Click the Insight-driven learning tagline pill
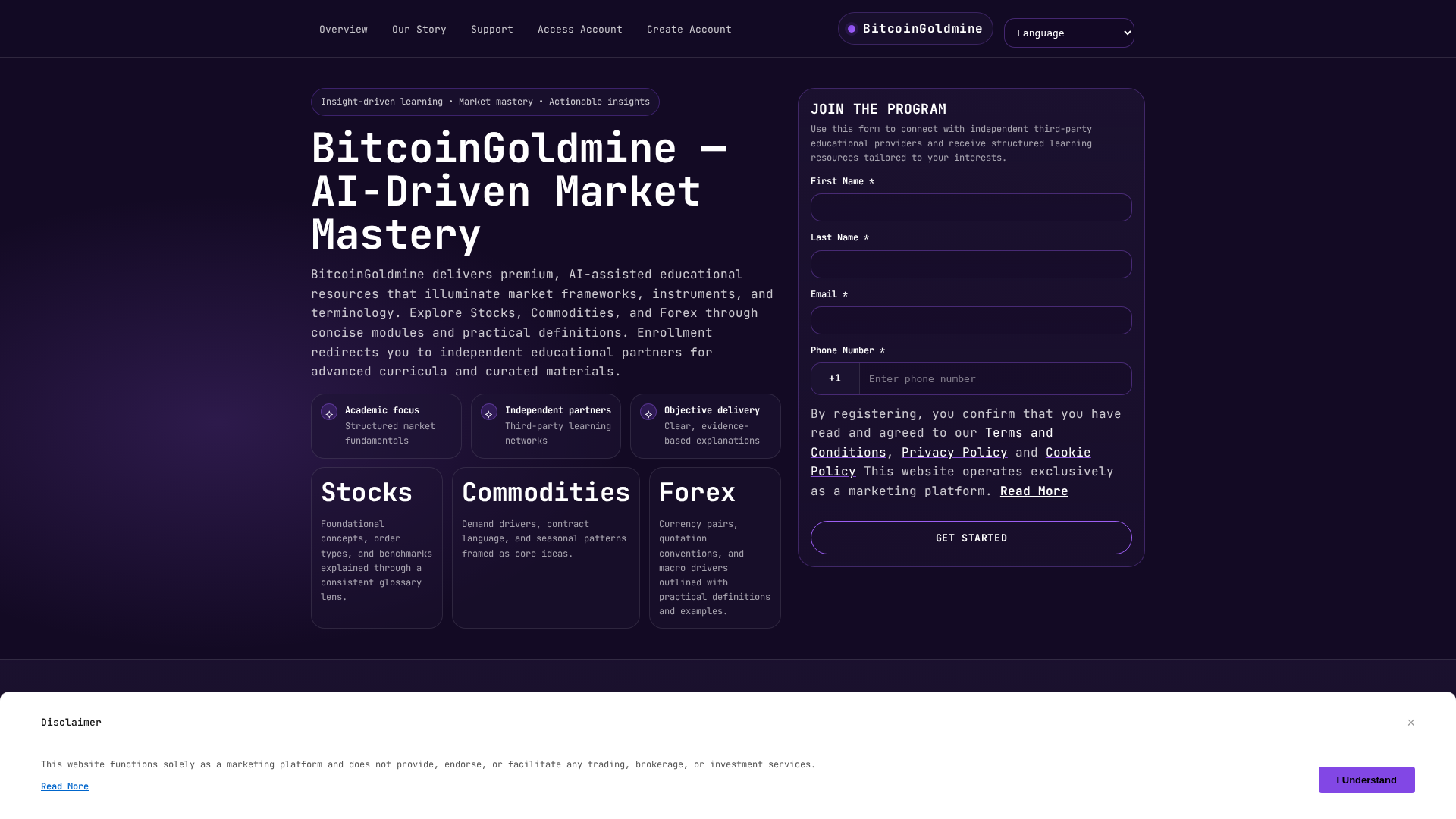This screenshot has height=819, width=1456. (x=485, y=102)
